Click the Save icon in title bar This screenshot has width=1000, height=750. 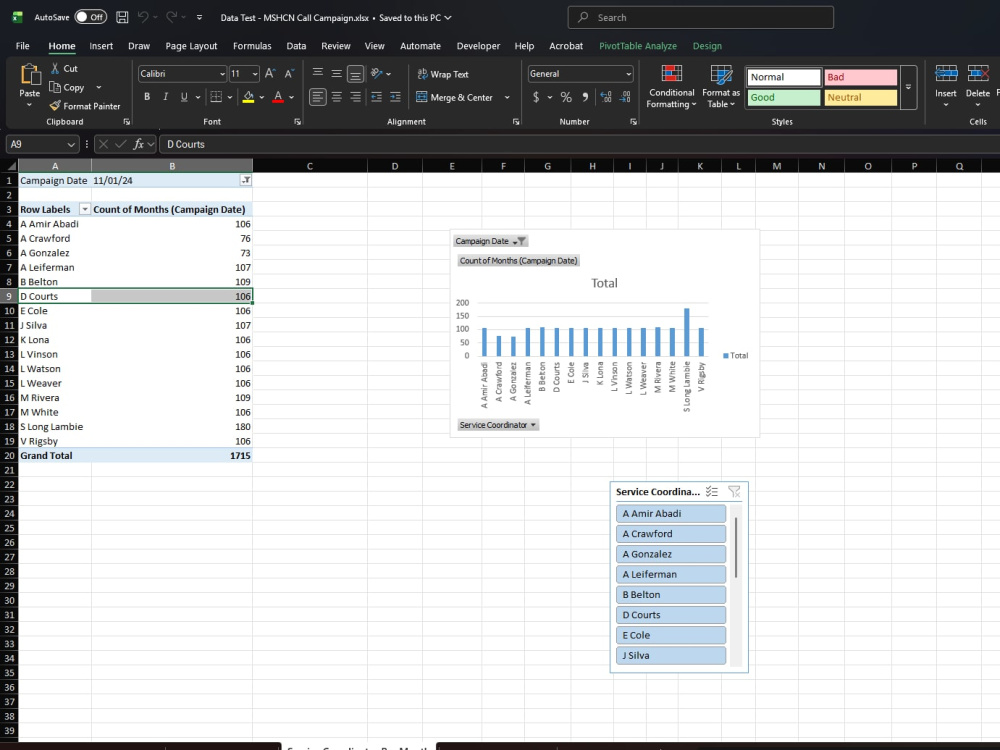pyautogui.click(x=122, y=17)
